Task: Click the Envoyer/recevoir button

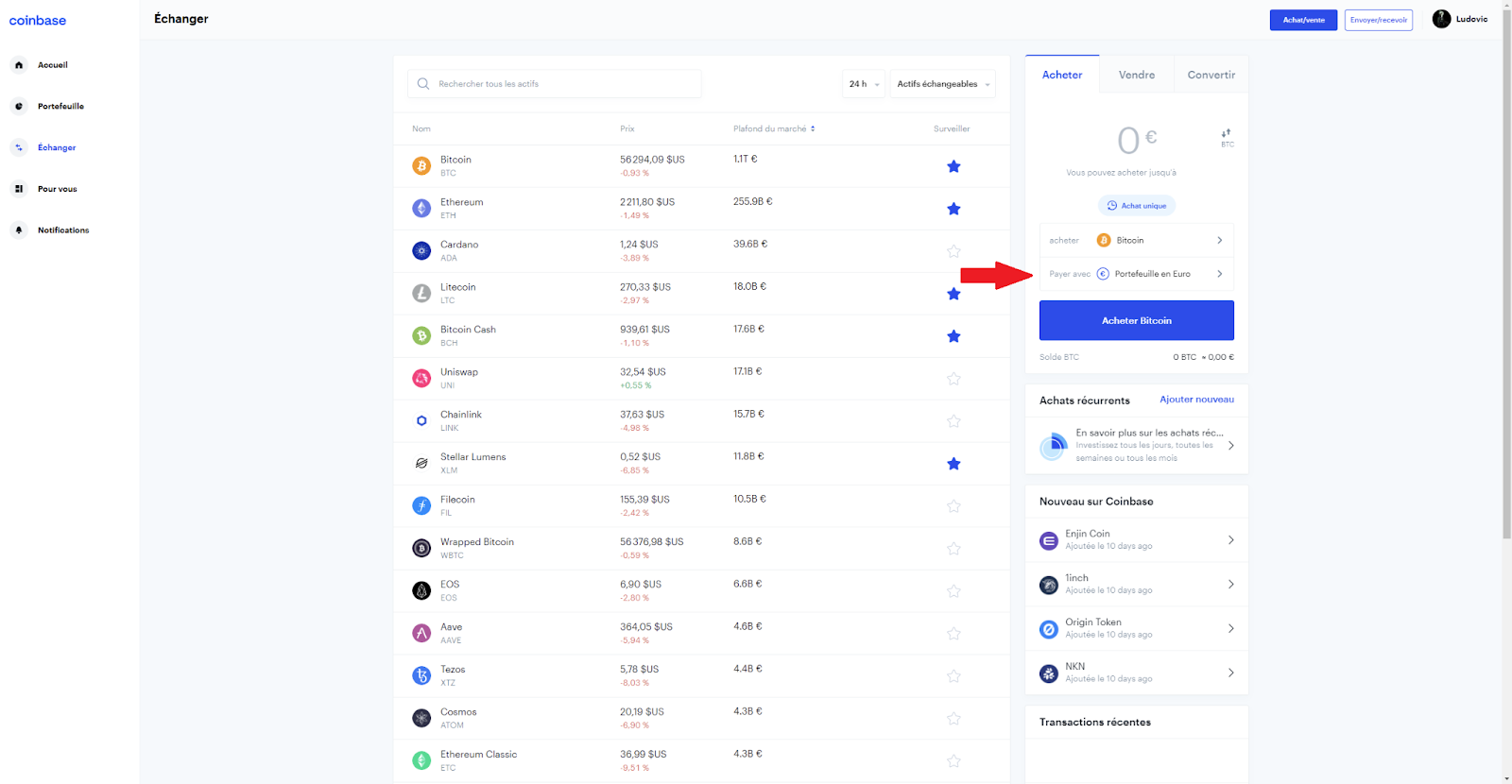Action: pos(1379,20)
